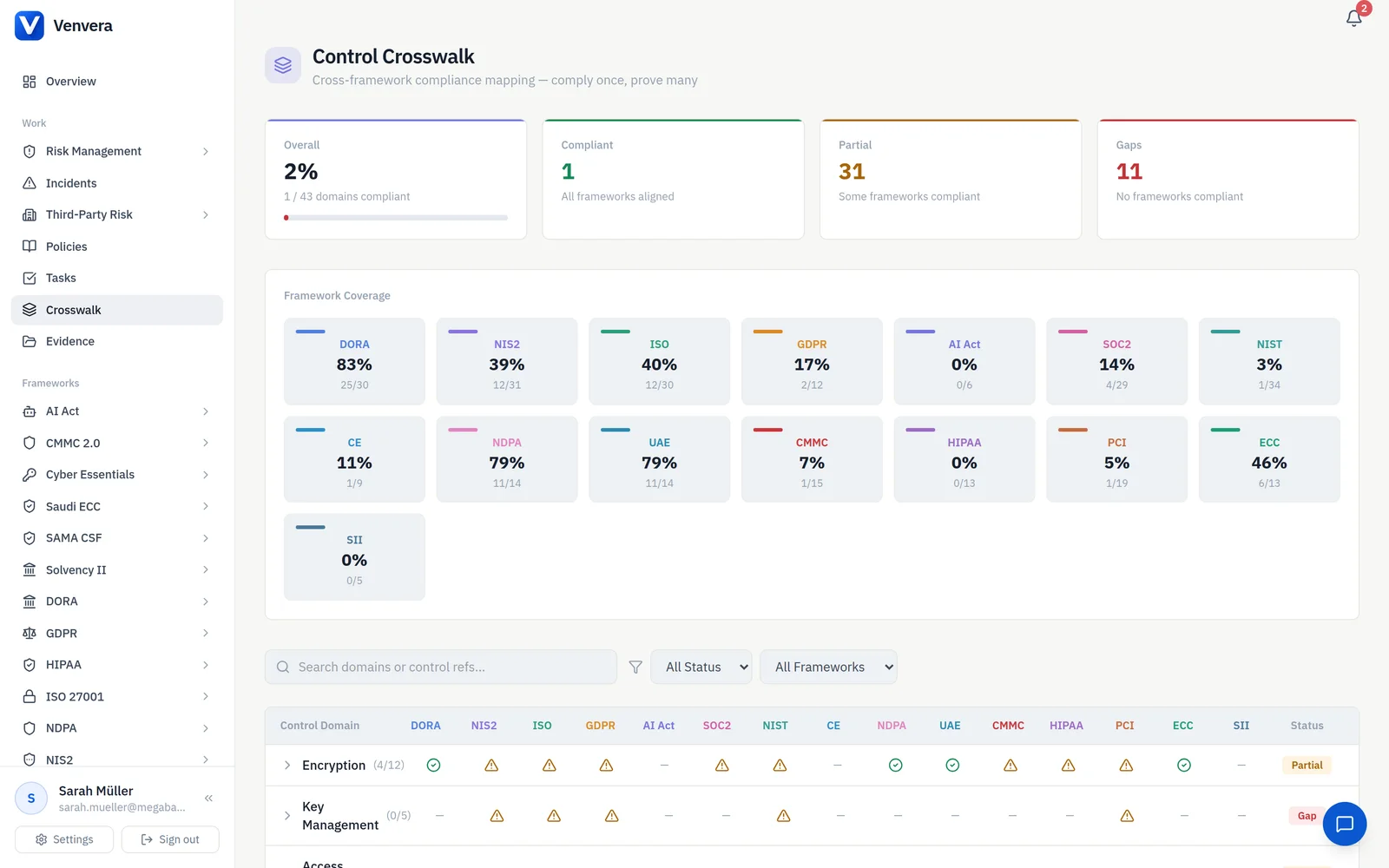
Task: Click the ISO 27001 lock icon
Action: 30,697
